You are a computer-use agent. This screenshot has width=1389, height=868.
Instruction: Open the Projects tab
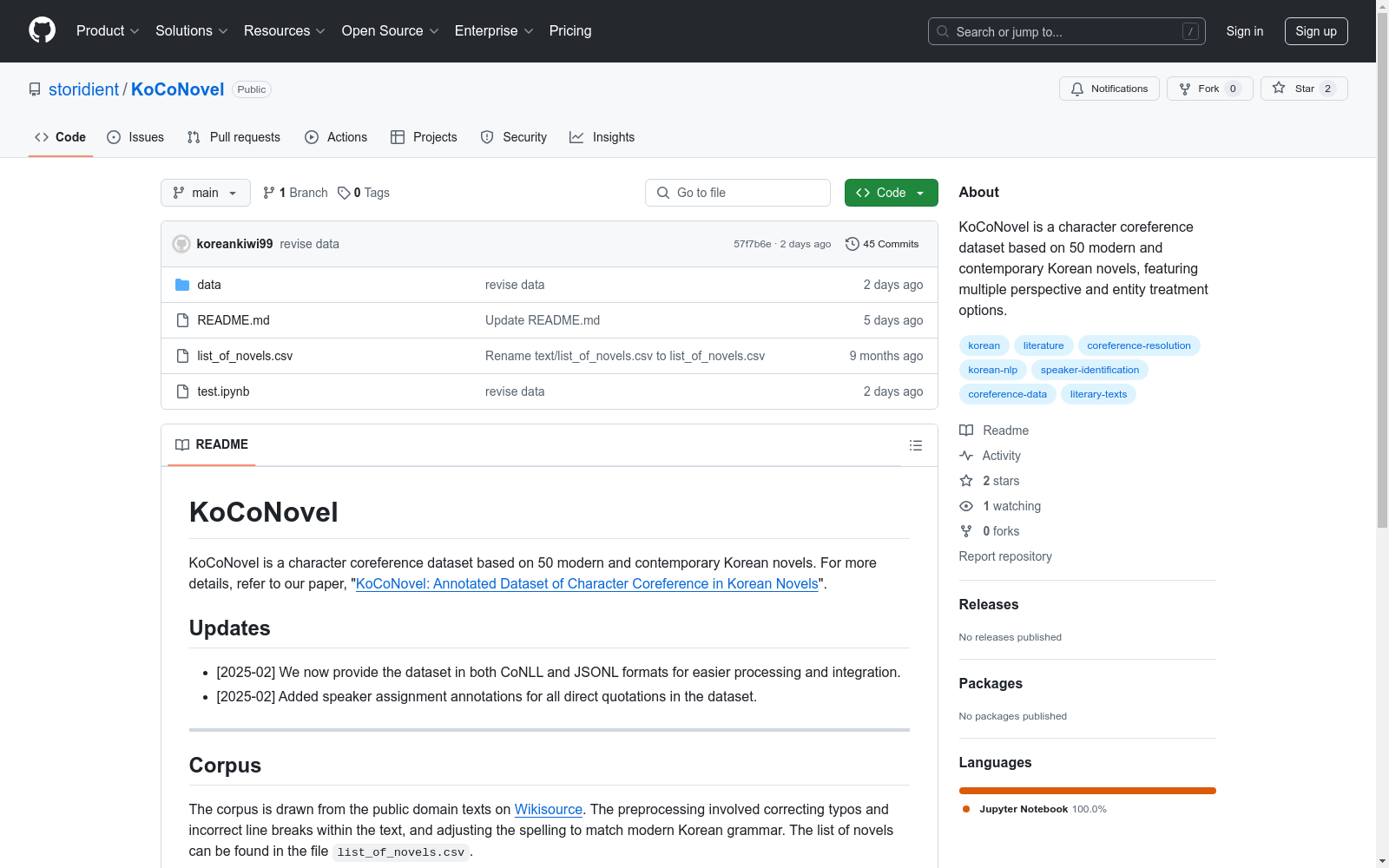tap(424, 137)
